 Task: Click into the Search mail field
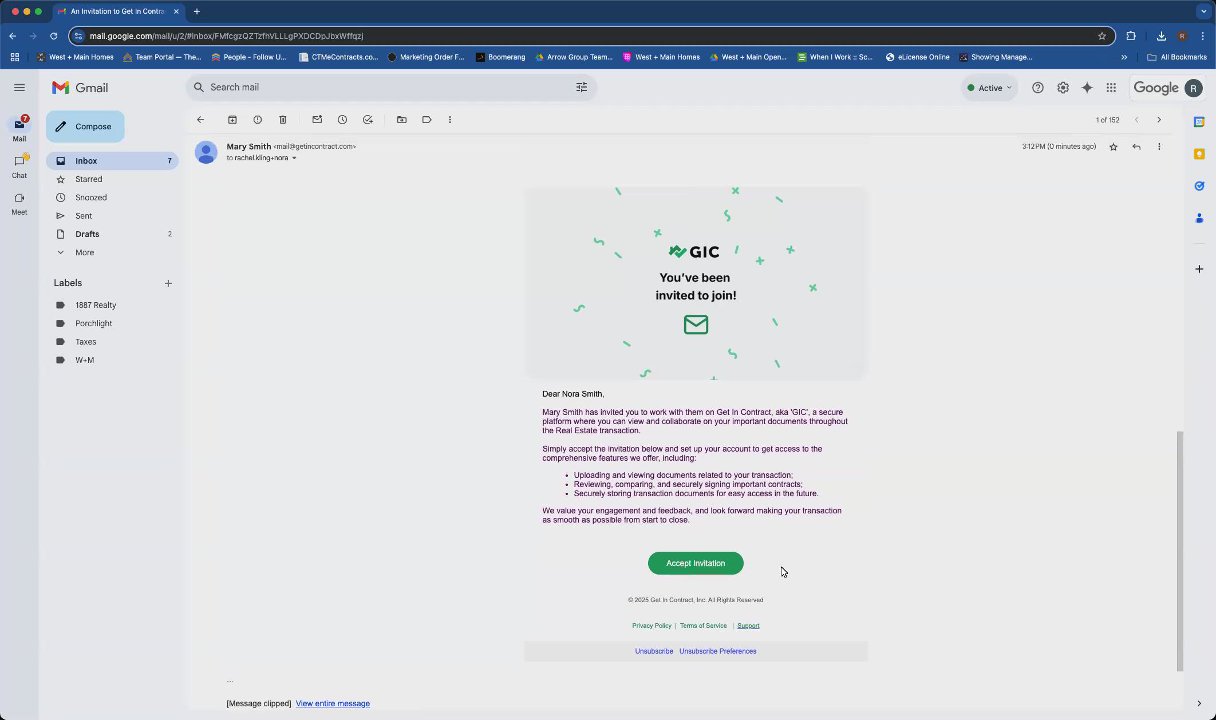(x=390, y=87)
